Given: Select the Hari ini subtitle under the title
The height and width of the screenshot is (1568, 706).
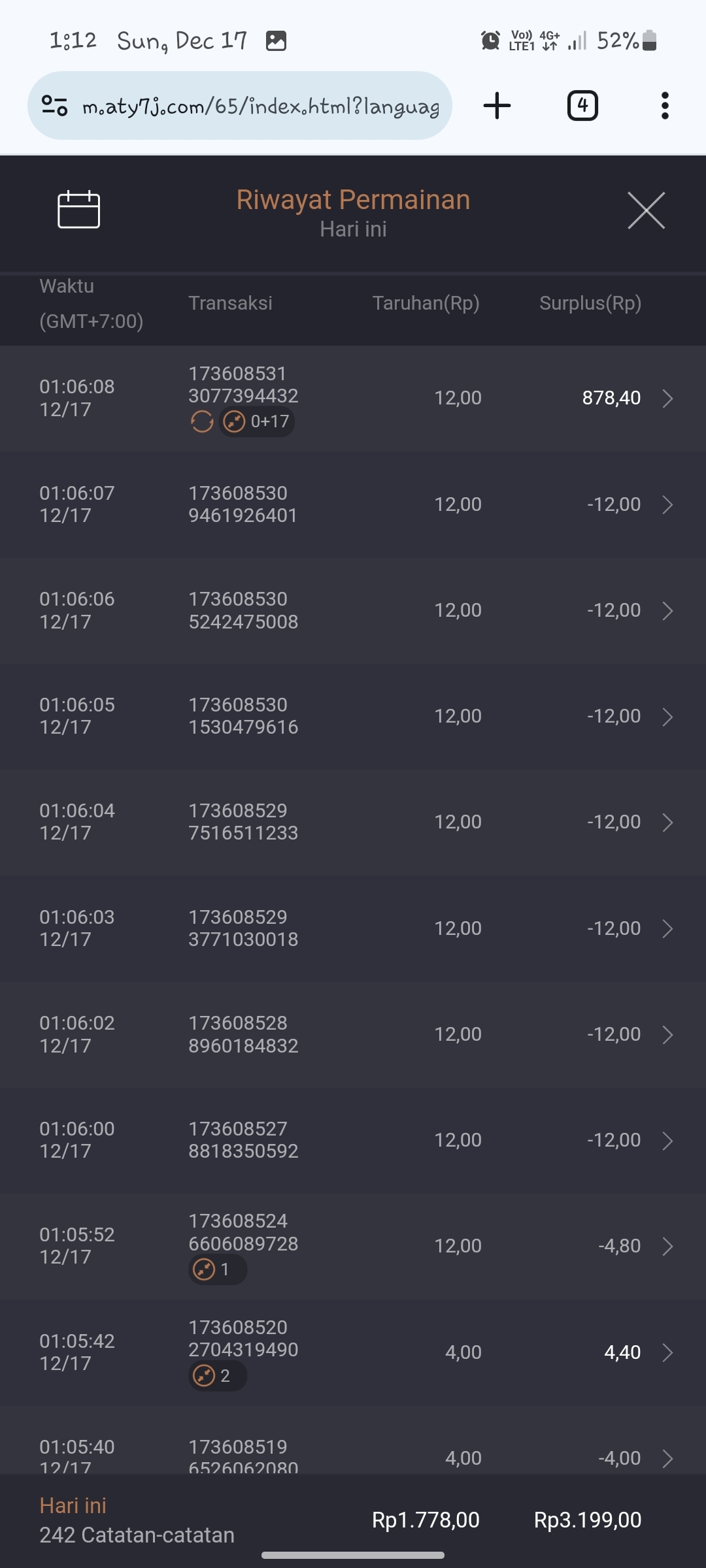Looking at the screenshot, I should [x=353, y=229].
